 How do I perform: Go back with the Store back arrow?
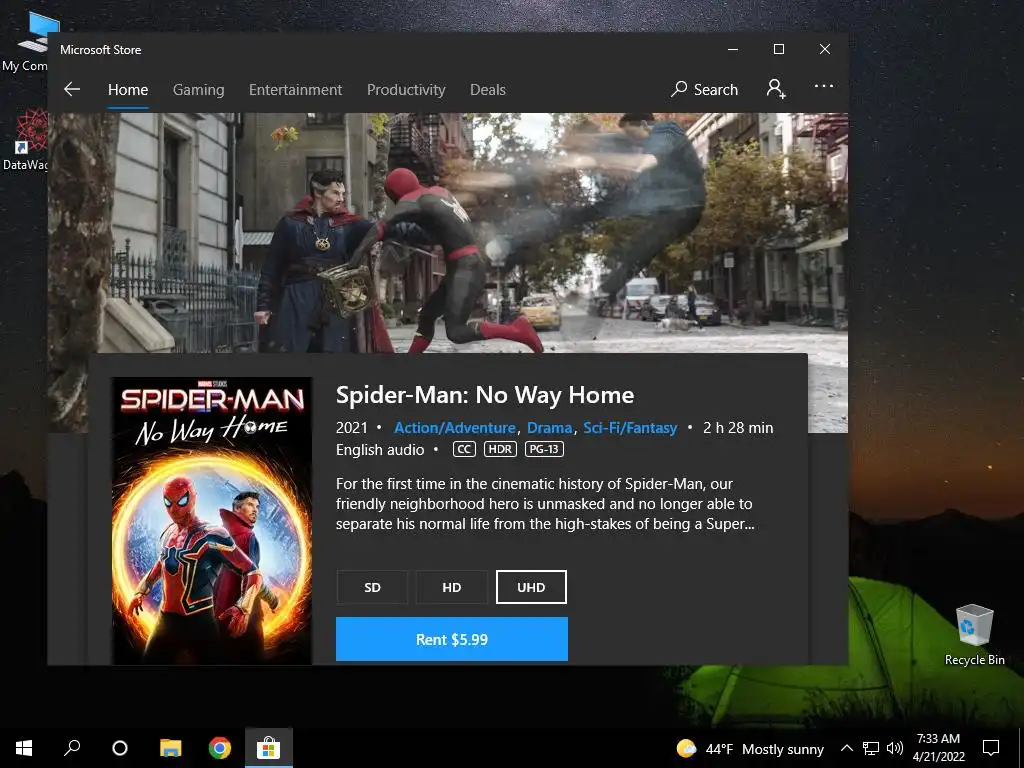tap(72, 89)
